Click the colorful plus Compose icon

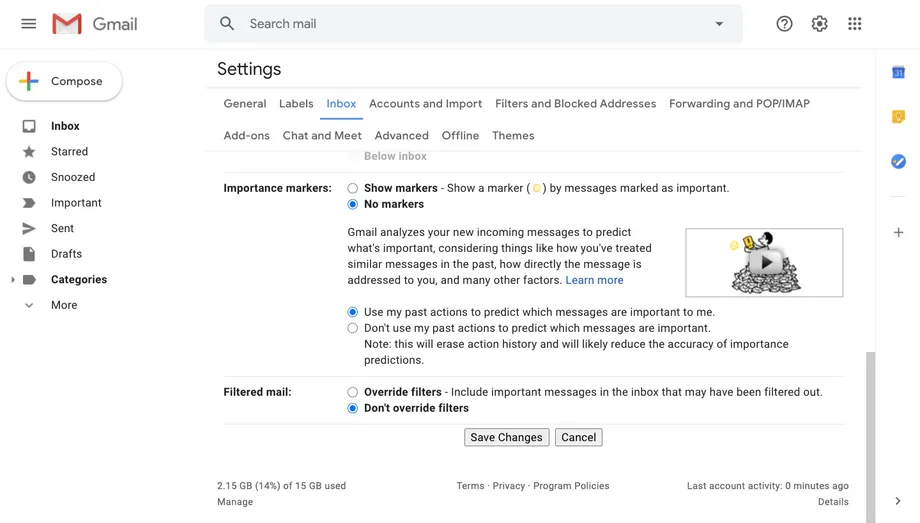pyautogui.click(x=28, y=81)
